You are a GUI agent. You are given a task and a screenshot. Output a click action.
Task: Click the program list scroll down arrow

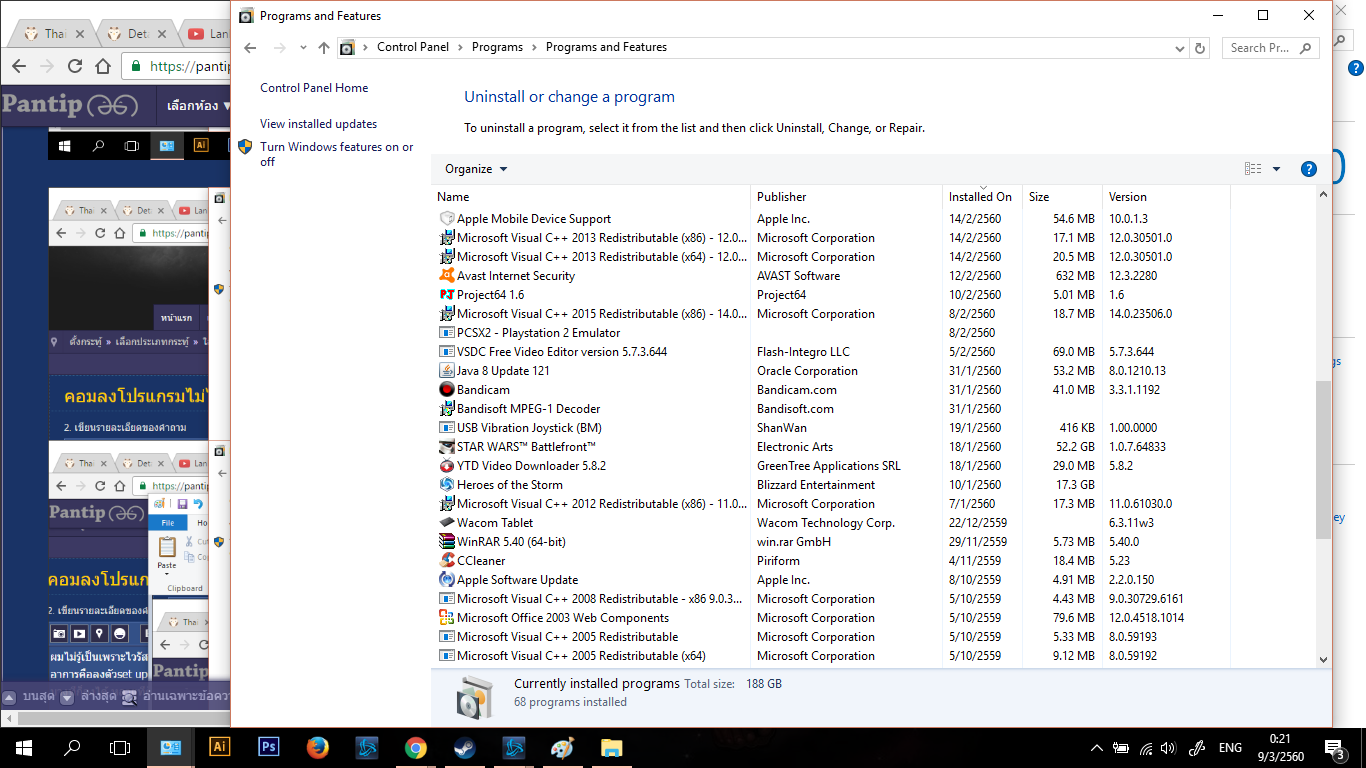tap(1323, 658)
